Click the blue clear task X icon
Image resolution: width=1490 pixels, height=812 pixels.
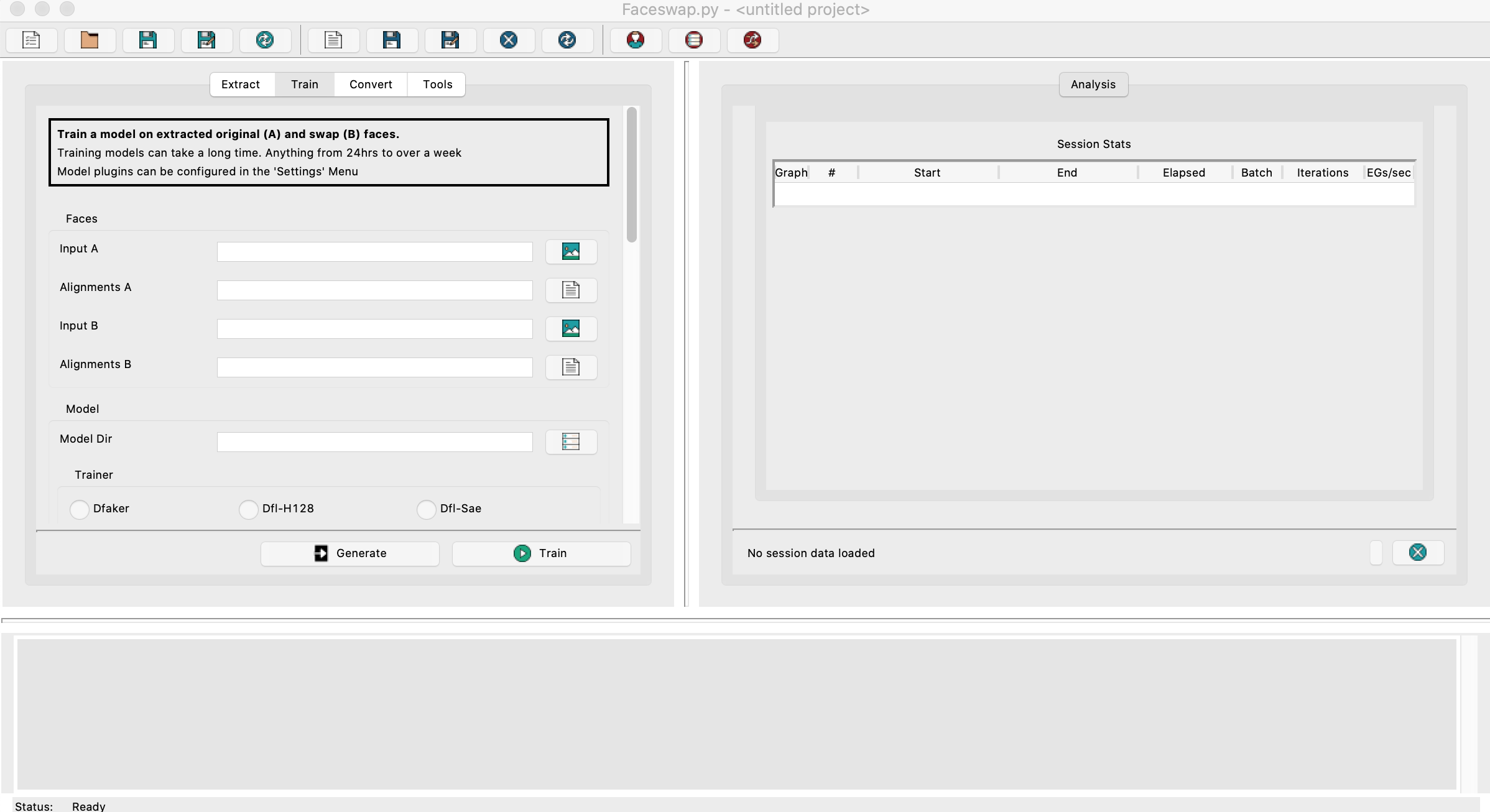[x=509, y=40]
